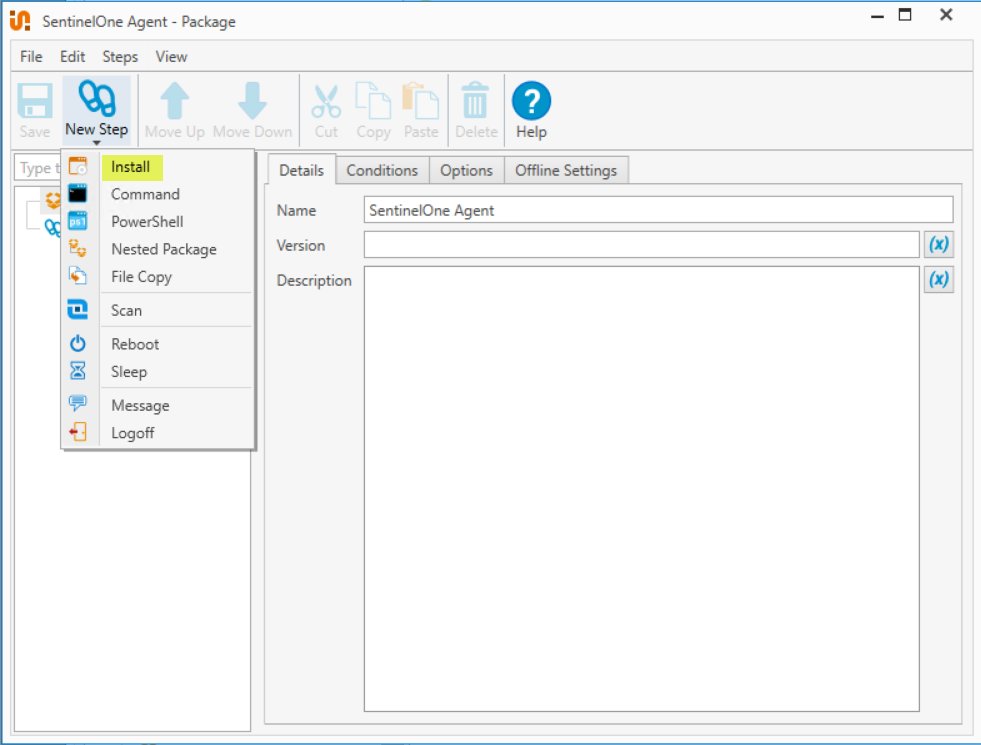The width and height of the screenshot is (981, 745).
Task: Click the File Copy step icon
Action: [78, 276]
